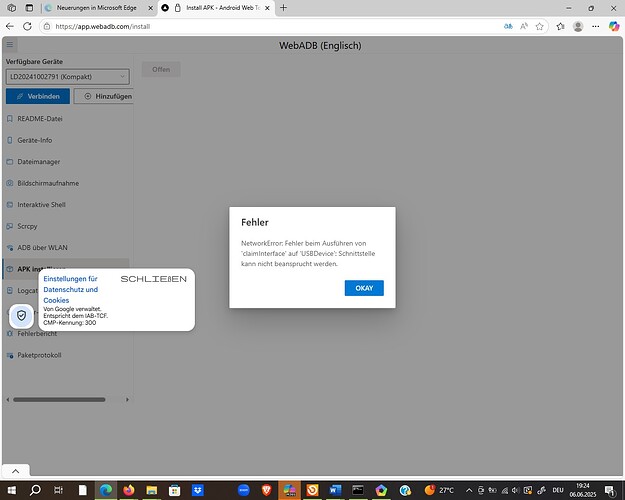
Task: Click the translate icon in address bar
Action: pyautogui.click(x=508, y=26)
